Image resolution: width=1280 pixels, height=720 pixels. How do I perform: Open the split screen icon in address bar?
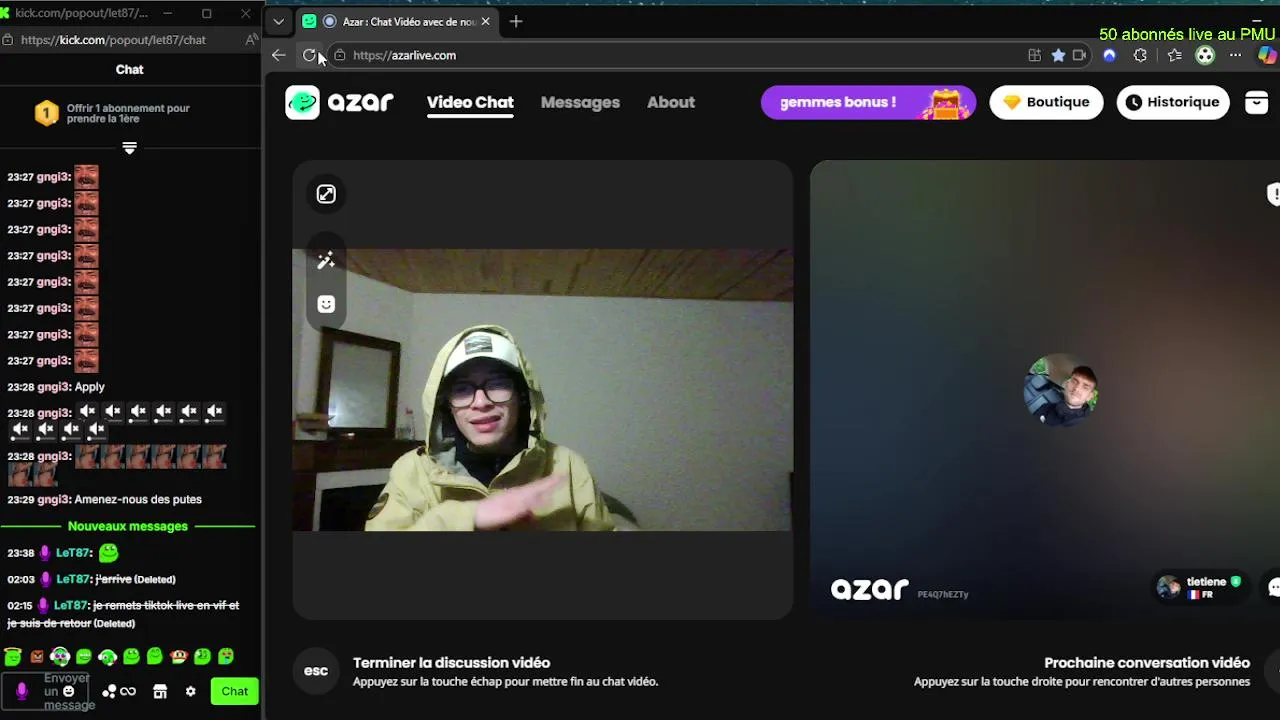pos(1035,55)
